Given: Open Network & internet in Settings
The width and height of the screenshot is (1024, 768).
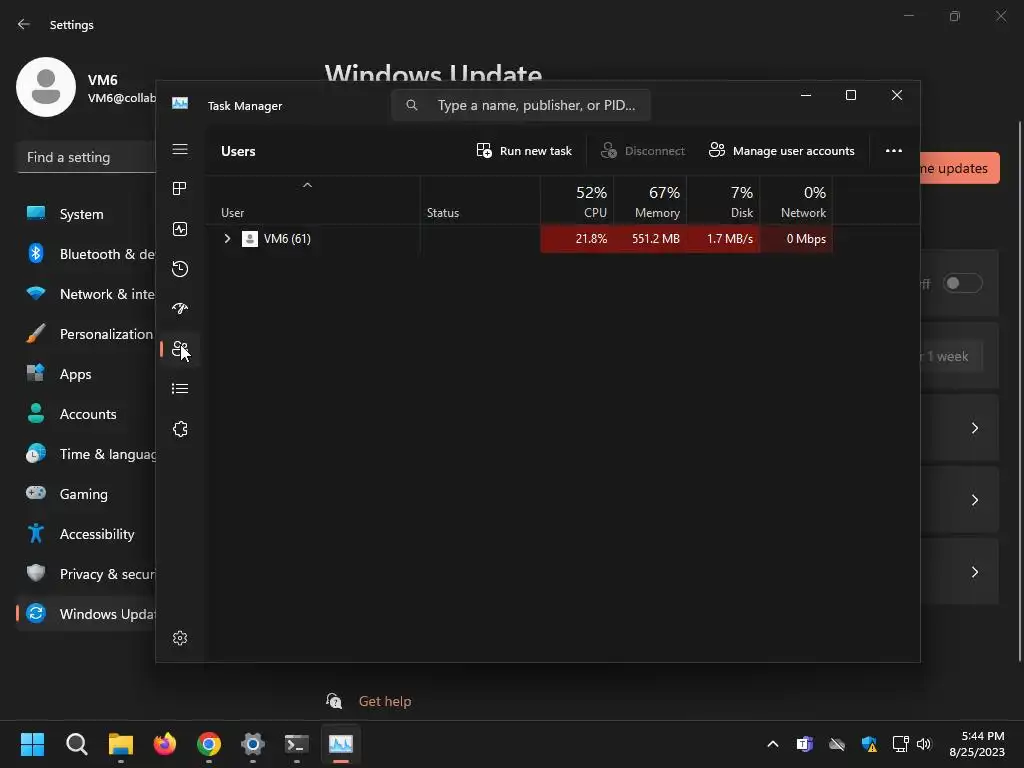Looking at the screenshot, I should (x=86, y=294).
